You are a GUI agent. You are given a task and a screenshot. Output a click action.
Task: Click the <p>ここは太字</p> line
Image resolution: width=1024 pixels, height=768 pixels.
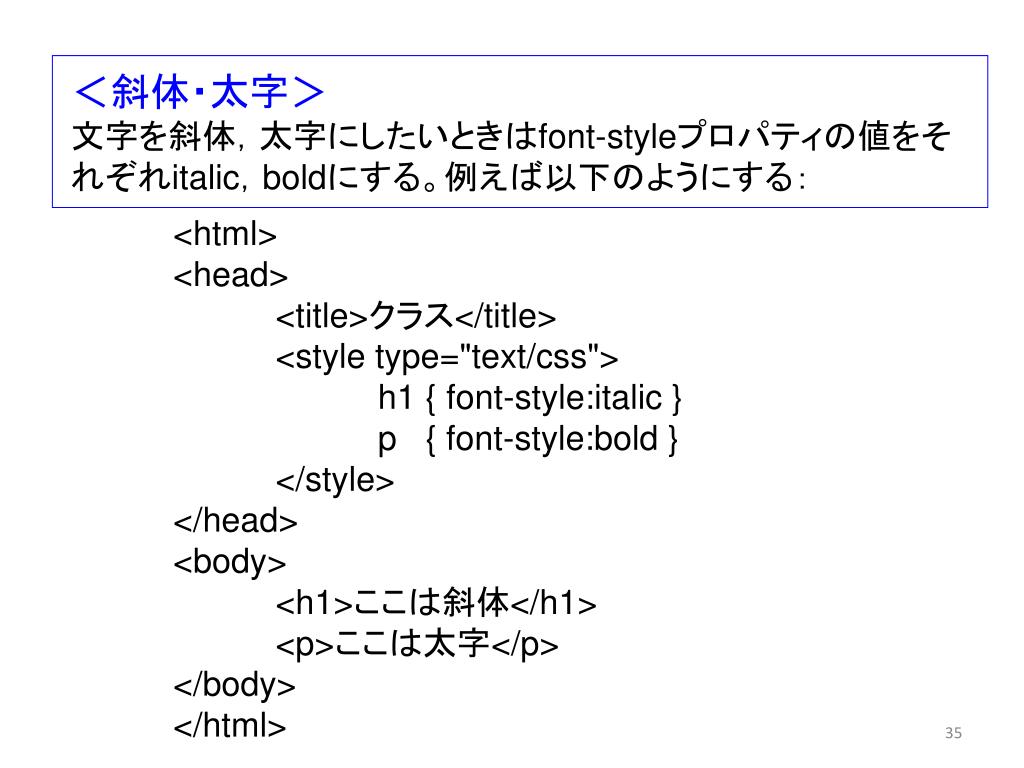point(417,644)
